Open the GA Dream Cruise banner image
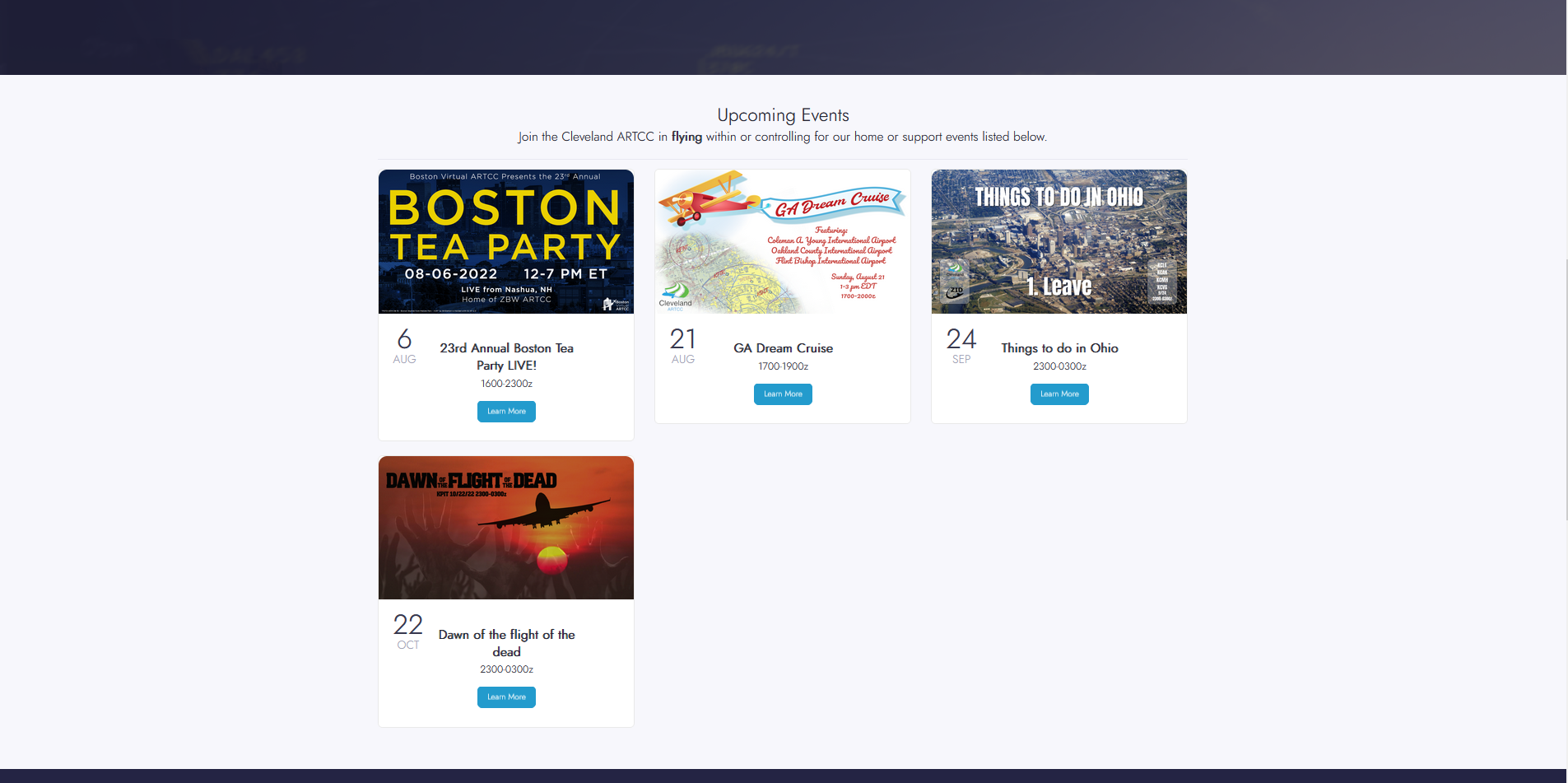 (x=783, y=241)
